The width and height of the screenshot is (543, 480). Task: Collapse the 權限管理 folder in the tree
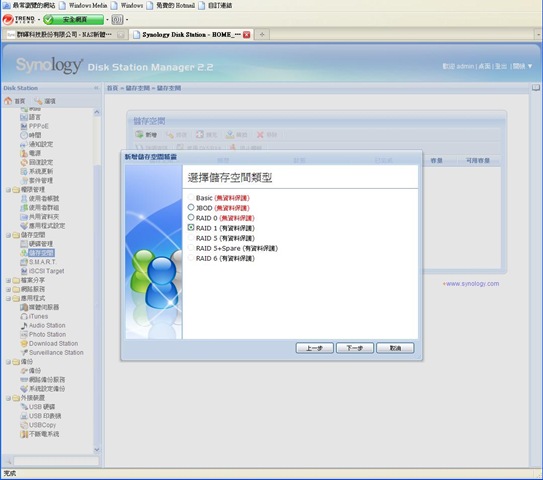8,190
